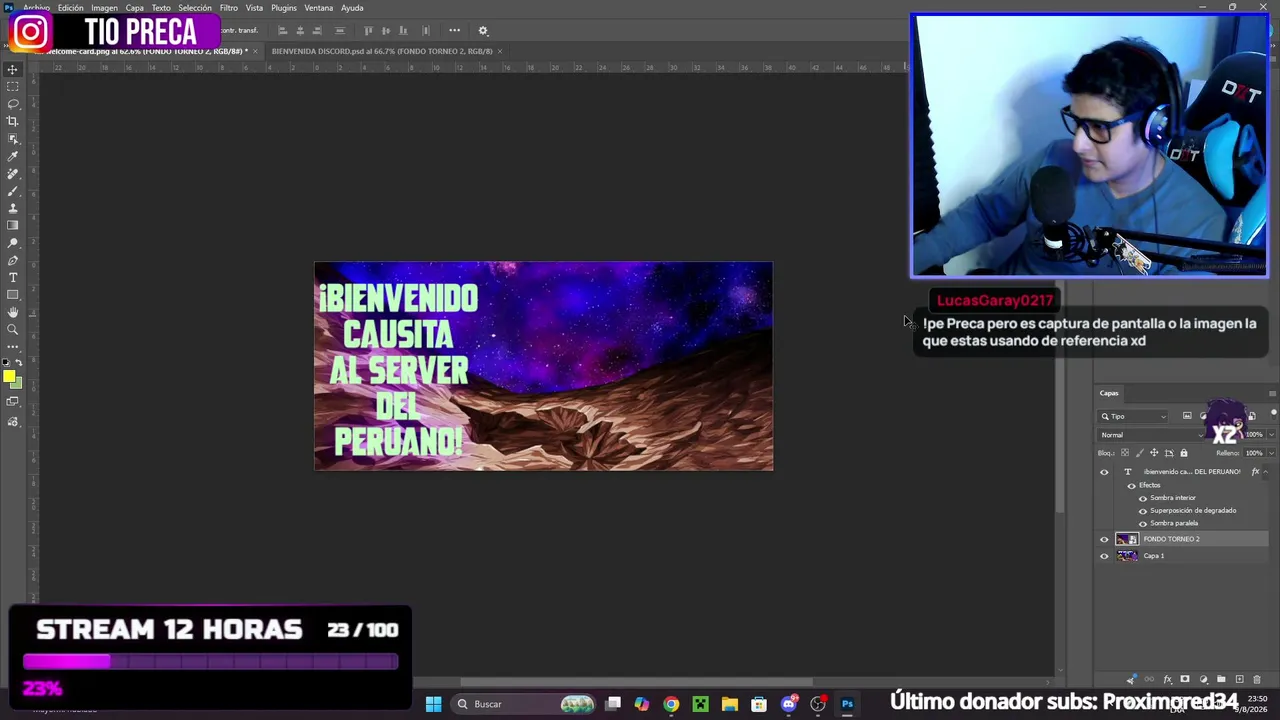Hide the Capa 1 layer

click(x=1104, y=556)
